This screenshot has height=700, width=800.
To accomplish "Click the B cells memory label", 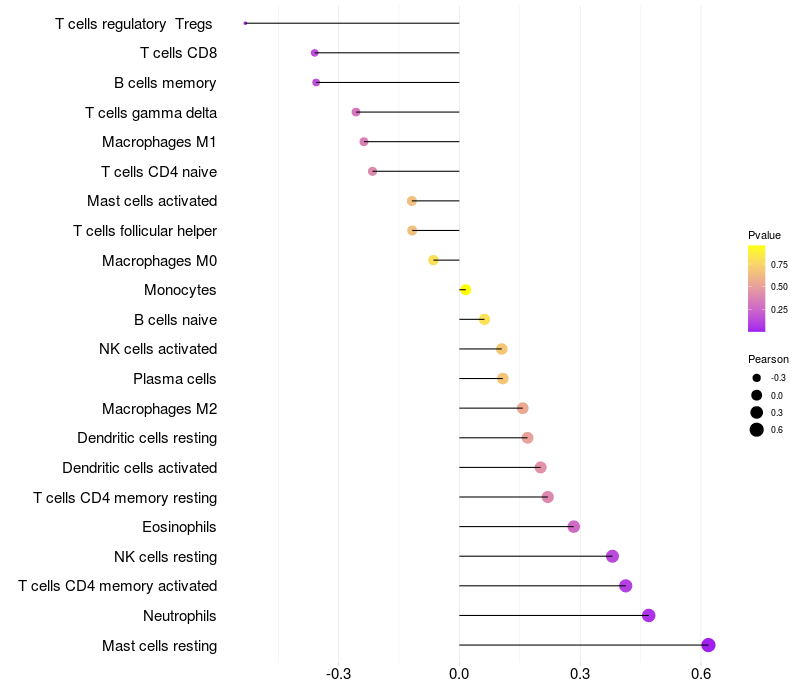I will point(165,83).
